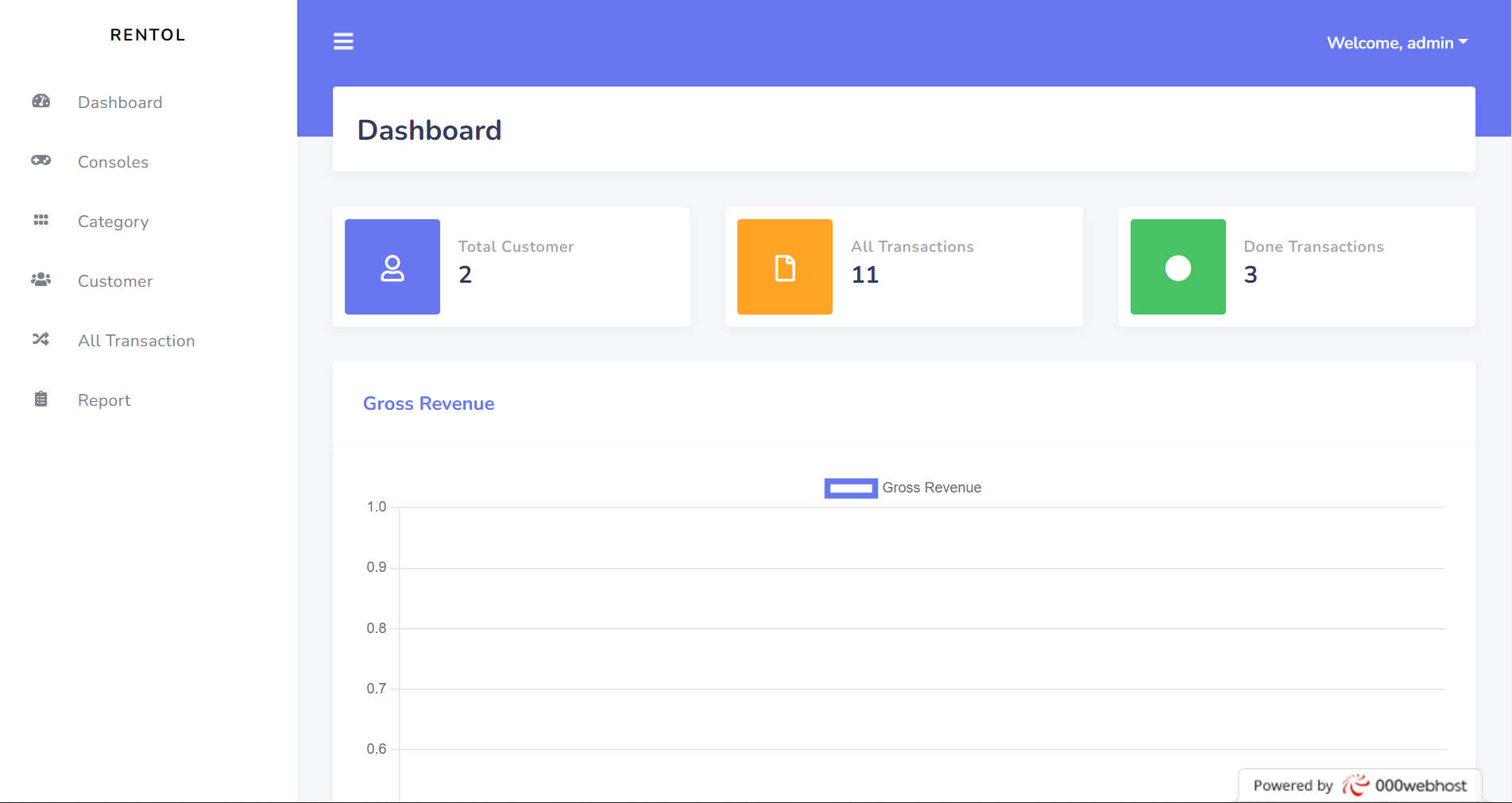Image resolution: width=1512 pixels, height=803 pixels.
Task: Click the Gross Revenue legend label
Action: coord(931,488)
